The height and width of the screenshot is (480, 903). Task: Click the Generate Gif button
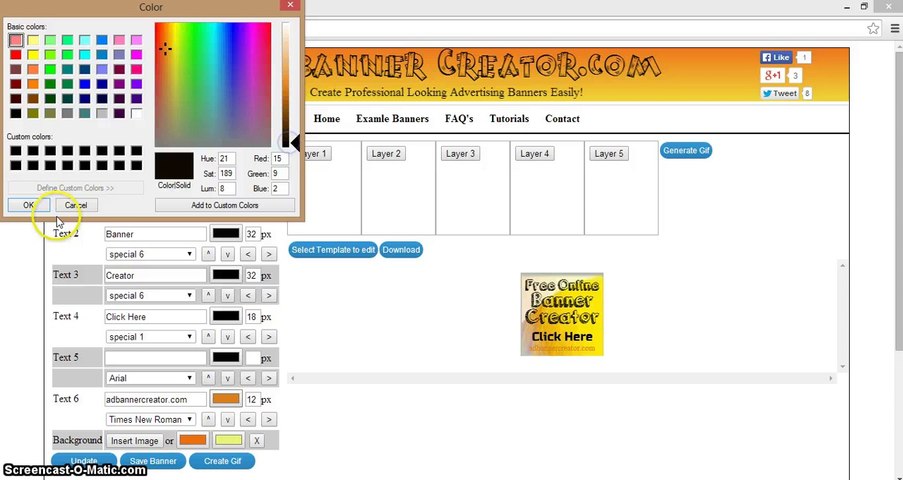[x=686, y=150]
